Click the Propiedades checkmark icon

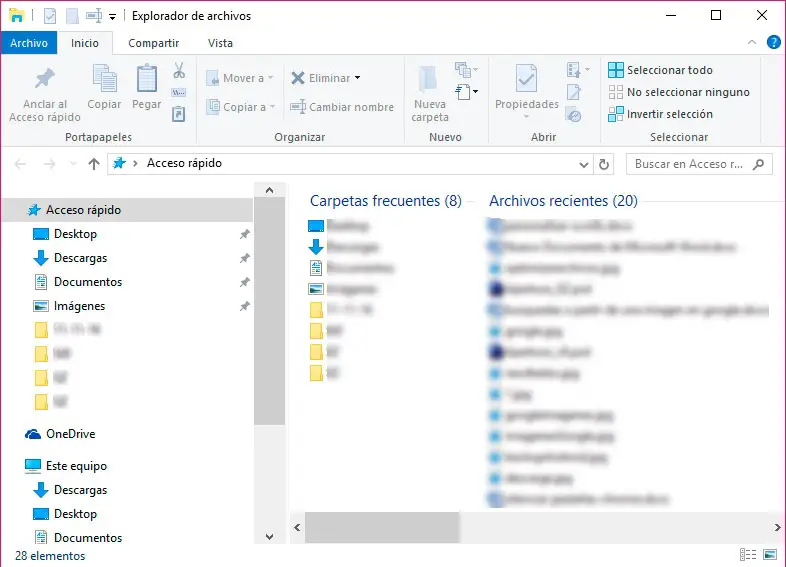click(x=526, y=78)
